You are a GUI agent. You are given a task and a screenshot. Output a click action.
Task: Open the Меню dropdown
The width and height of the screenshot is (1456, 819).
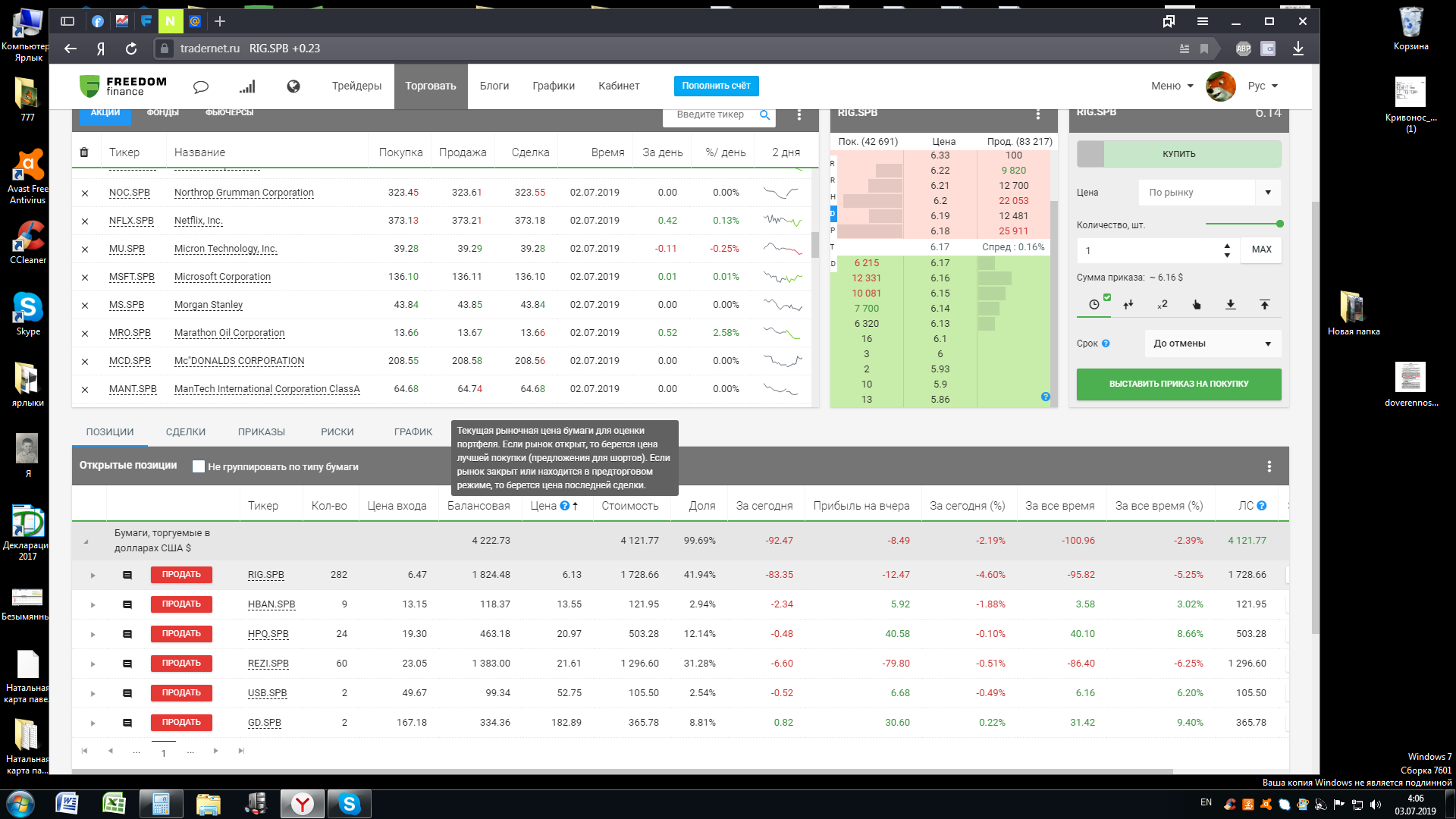[x=1172, y=86]
